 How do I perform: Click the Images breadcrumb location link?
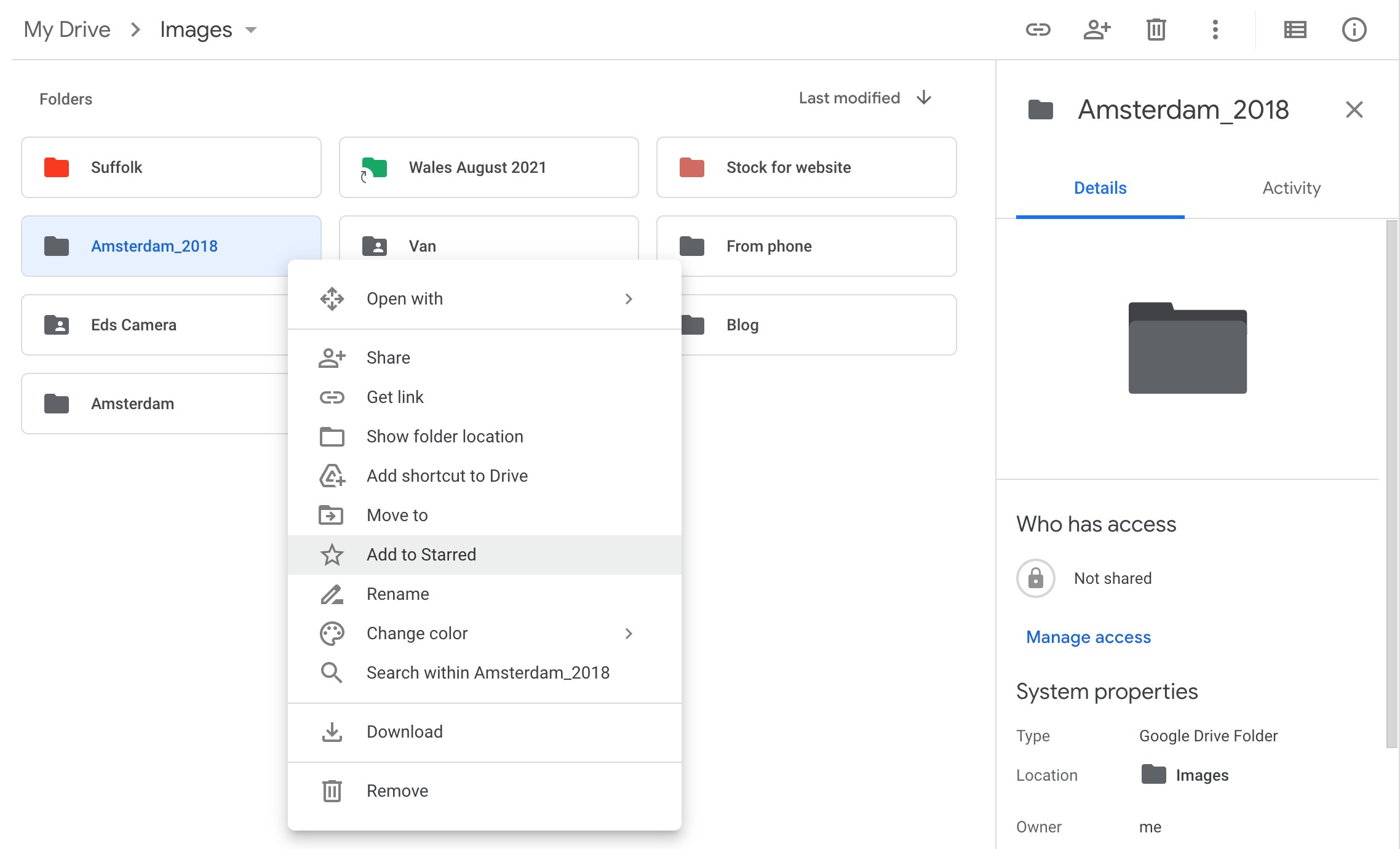[192, 28]
